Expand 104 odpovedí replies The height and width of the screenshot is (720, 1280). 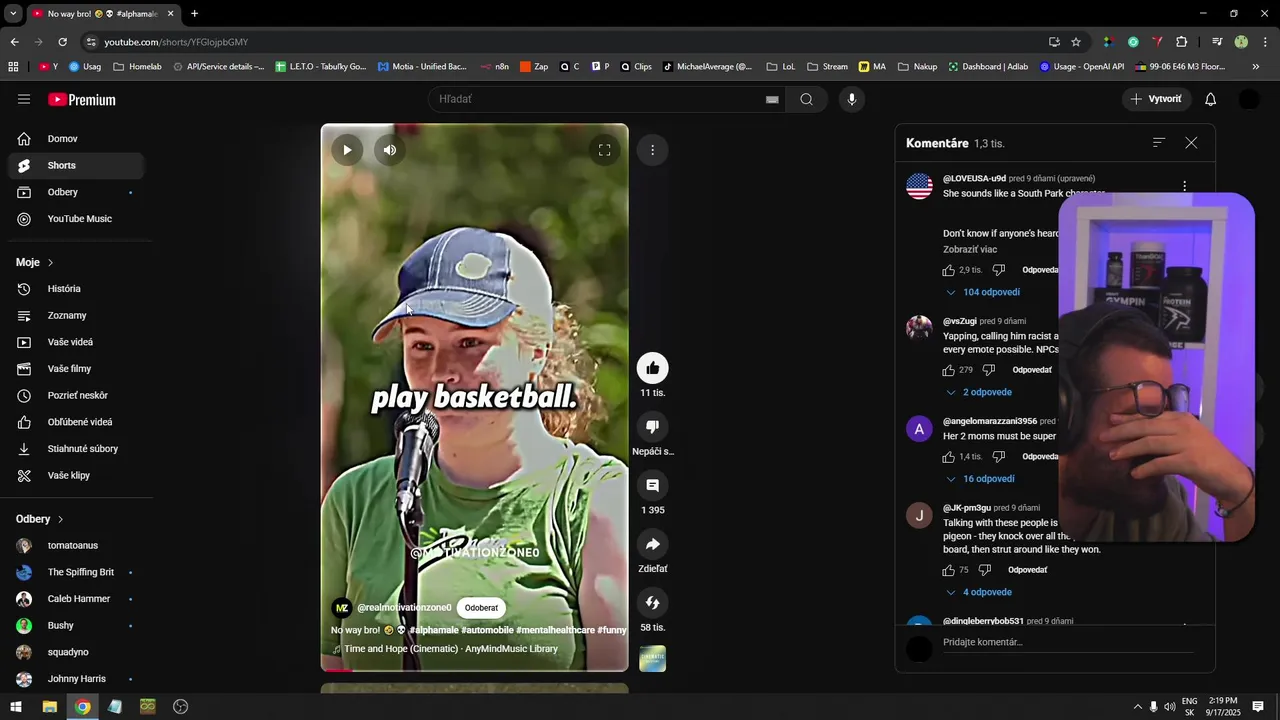click(x=983, y=292)
